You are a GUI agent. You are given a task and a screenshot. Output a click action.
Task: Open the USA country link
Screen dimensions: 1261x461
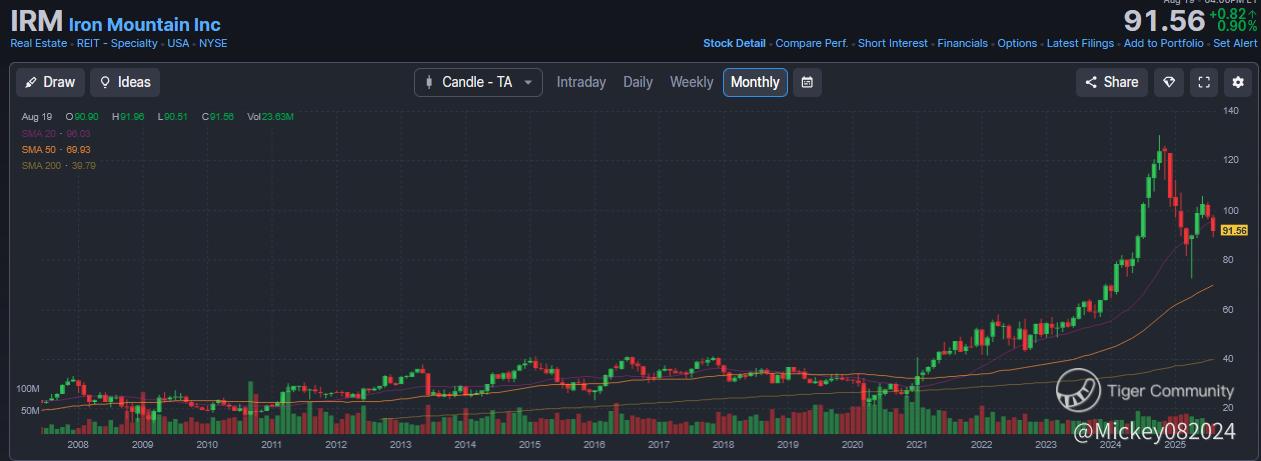[x=178, y=43]
